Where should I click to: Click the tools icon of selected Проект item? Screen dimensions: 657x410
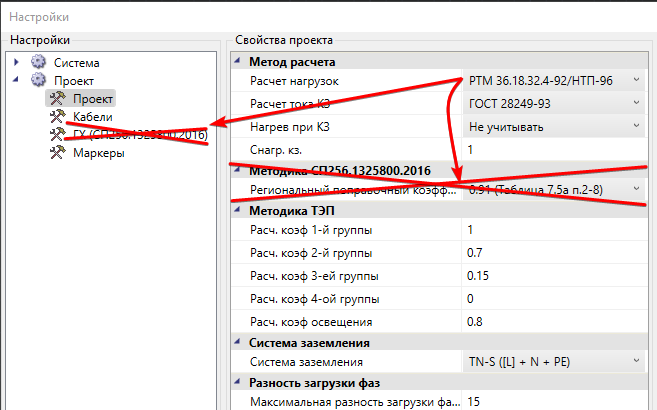click(57, 98)
